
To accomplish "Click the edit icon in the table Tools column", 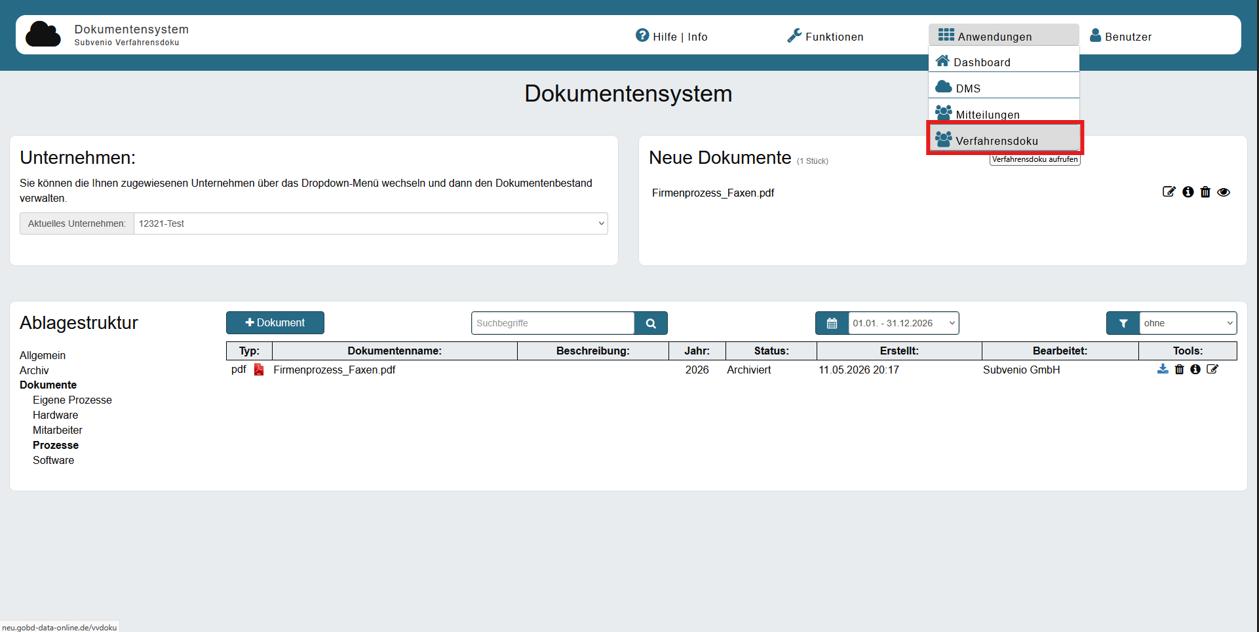I will [1213, 370].
